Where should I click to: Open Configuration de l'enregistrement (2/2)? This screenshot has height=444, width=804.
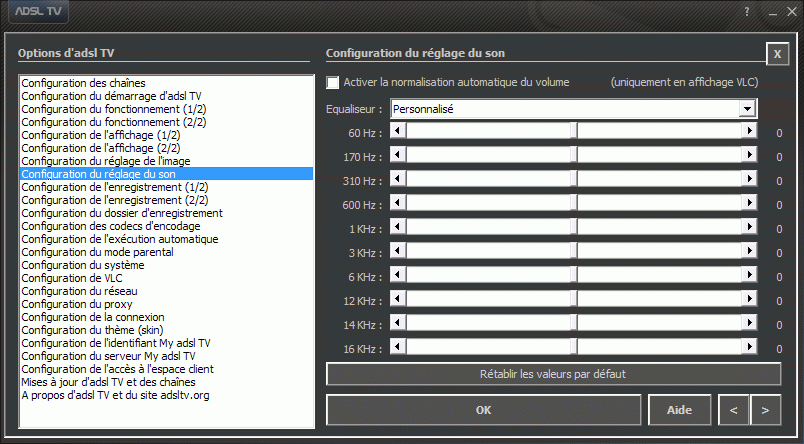[166, 200]
